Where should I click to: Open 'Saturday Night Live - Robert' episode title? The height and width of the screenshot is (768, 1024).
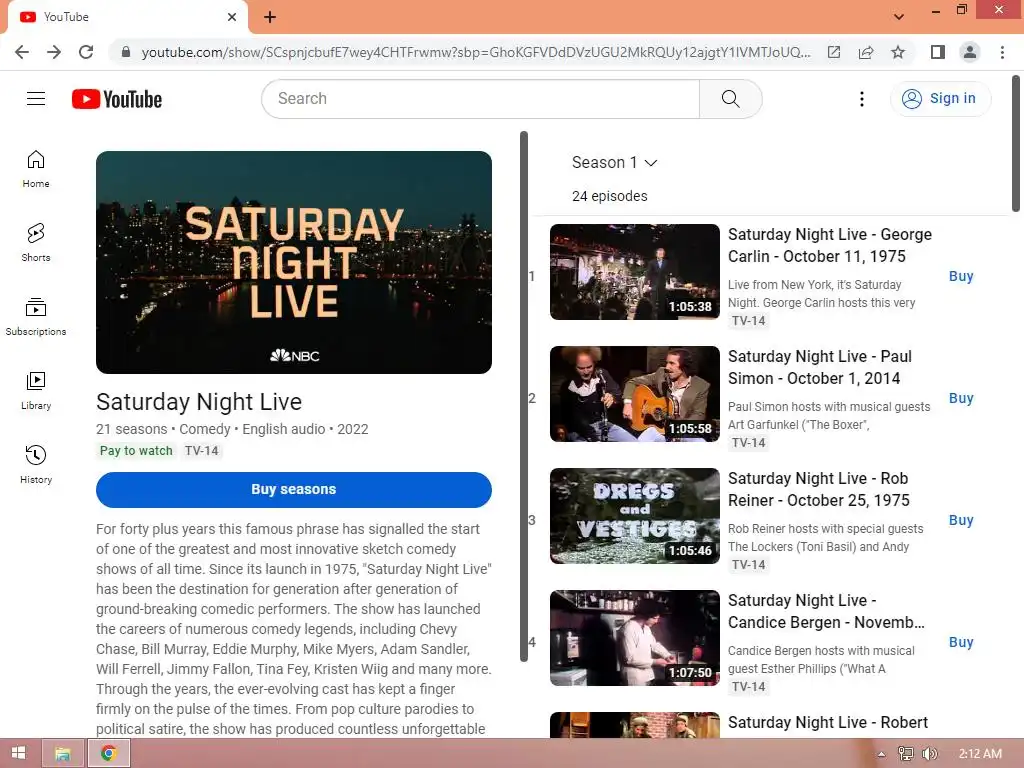click(x=827, y=722)
